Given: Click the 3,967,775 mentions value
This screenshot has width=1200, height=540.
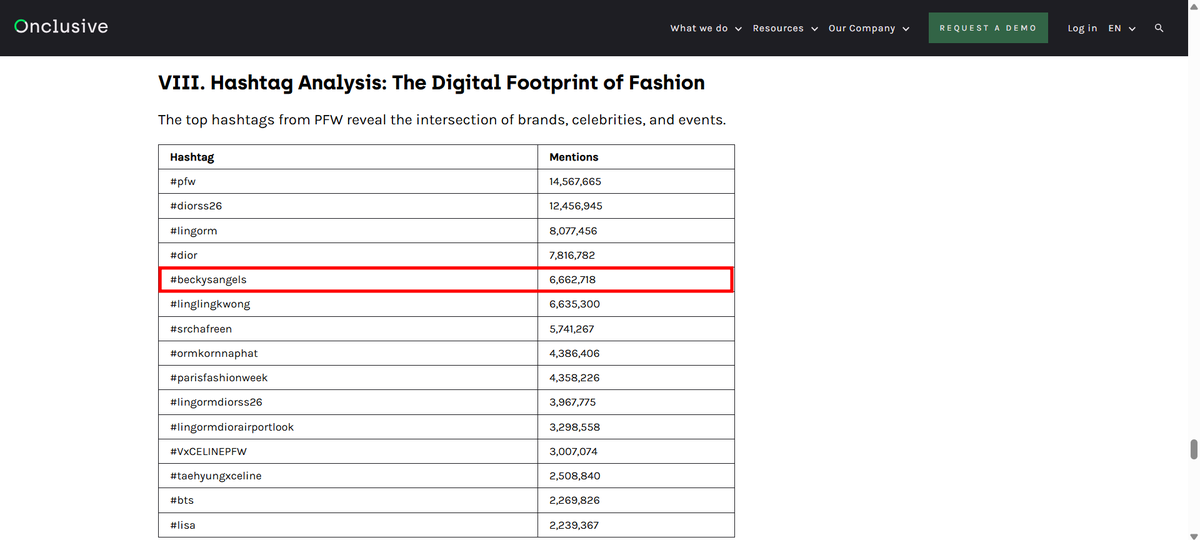Looking at the screenshot, I should point(573,402).
